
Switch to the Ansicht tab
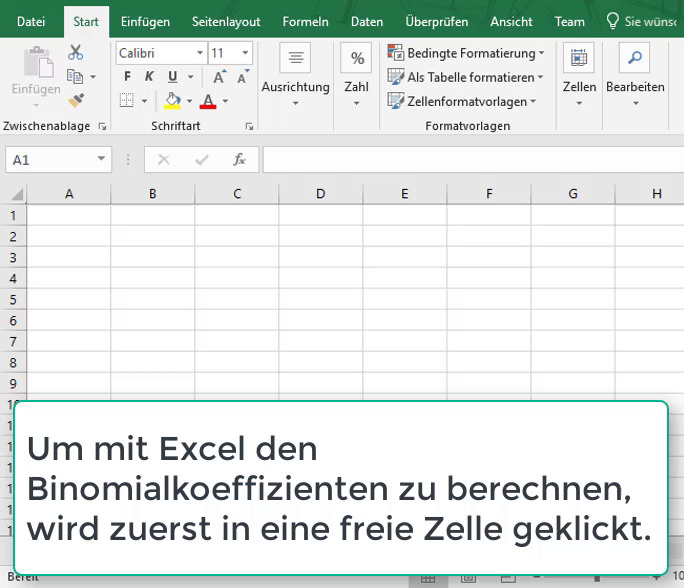[511, 21]
